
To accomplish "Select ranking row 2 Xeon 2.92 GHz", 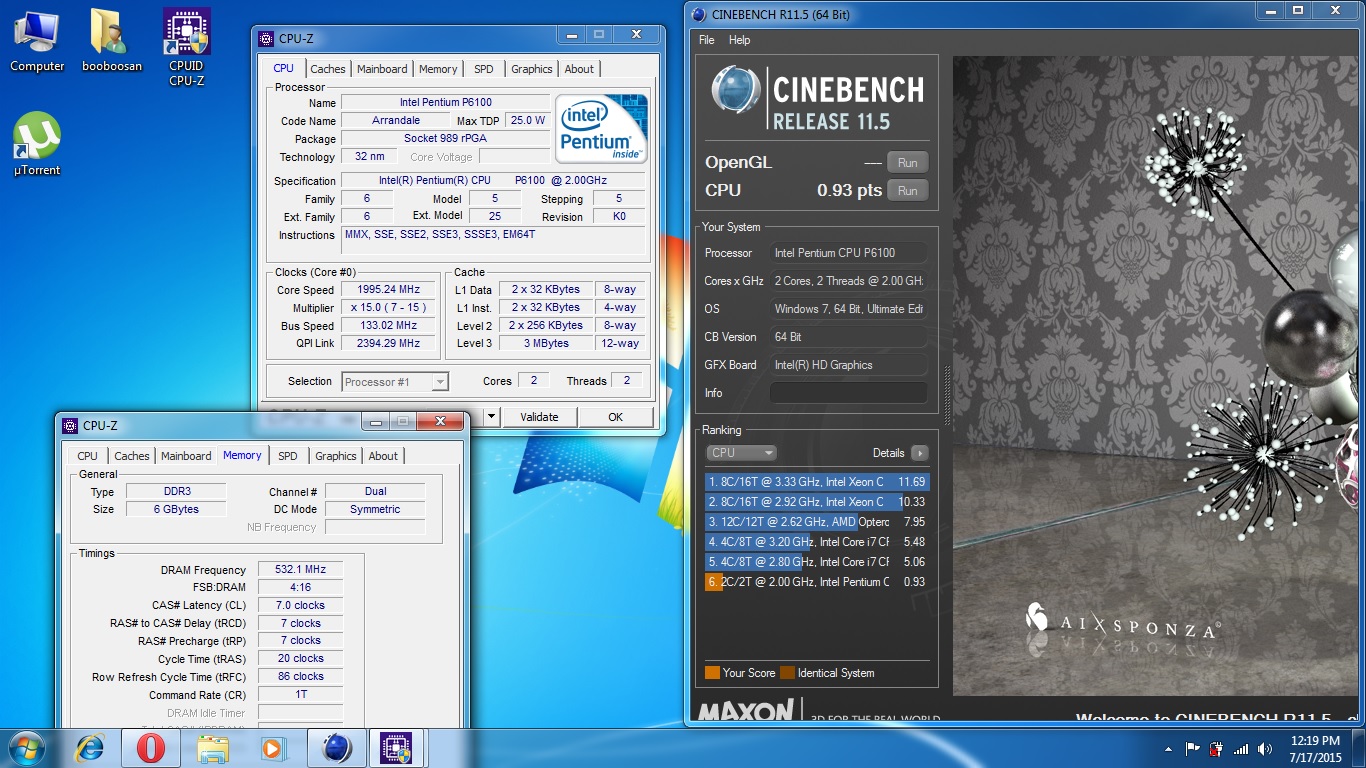I will point(817,502).
